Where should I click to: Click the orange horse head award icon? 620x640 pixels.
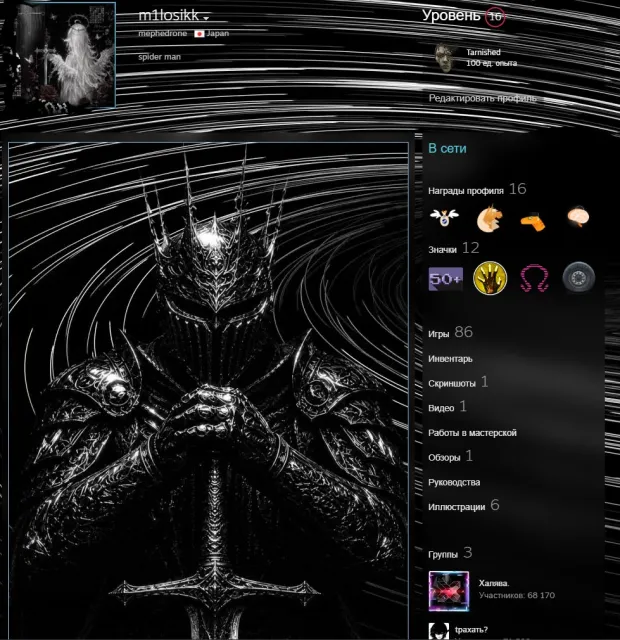489,219
